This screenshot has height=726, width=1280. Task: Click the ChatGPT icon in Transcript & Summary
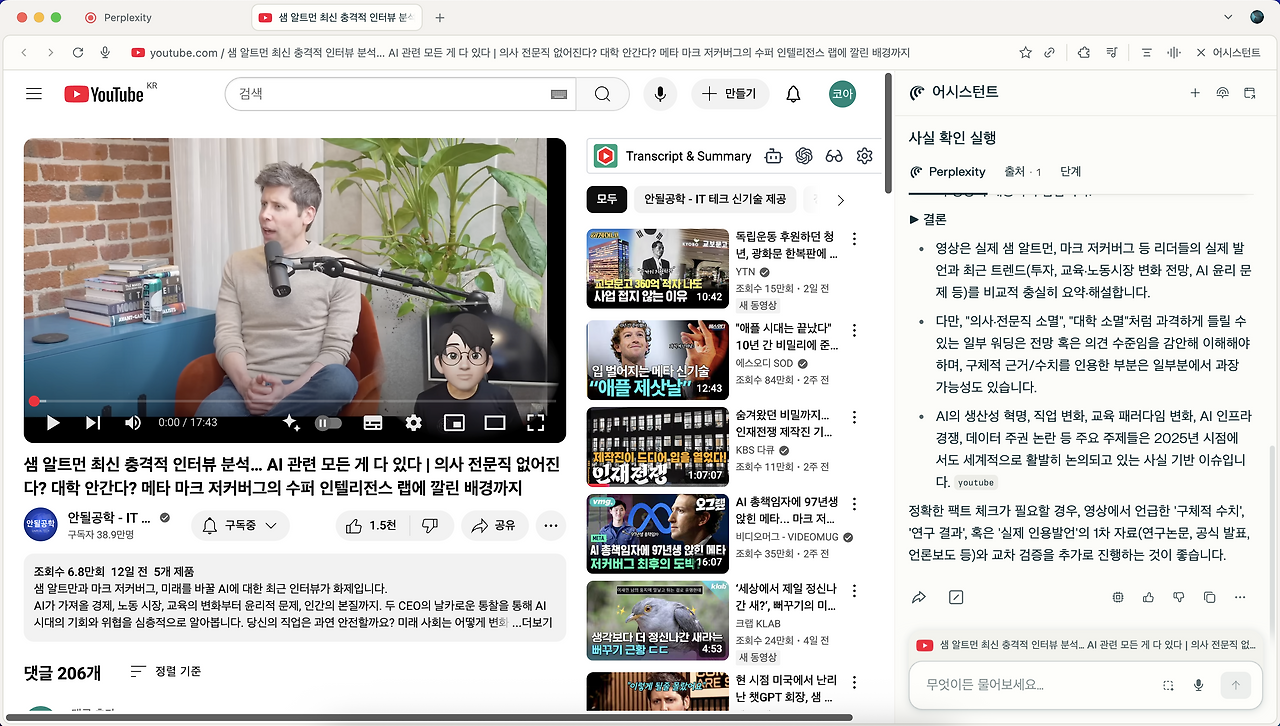coord(804,156)
